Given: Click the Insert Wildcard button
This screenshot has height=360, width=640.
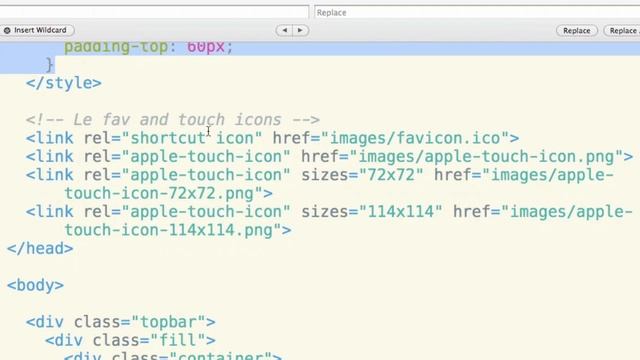Looking at the screenshot, I should point(36,30).
